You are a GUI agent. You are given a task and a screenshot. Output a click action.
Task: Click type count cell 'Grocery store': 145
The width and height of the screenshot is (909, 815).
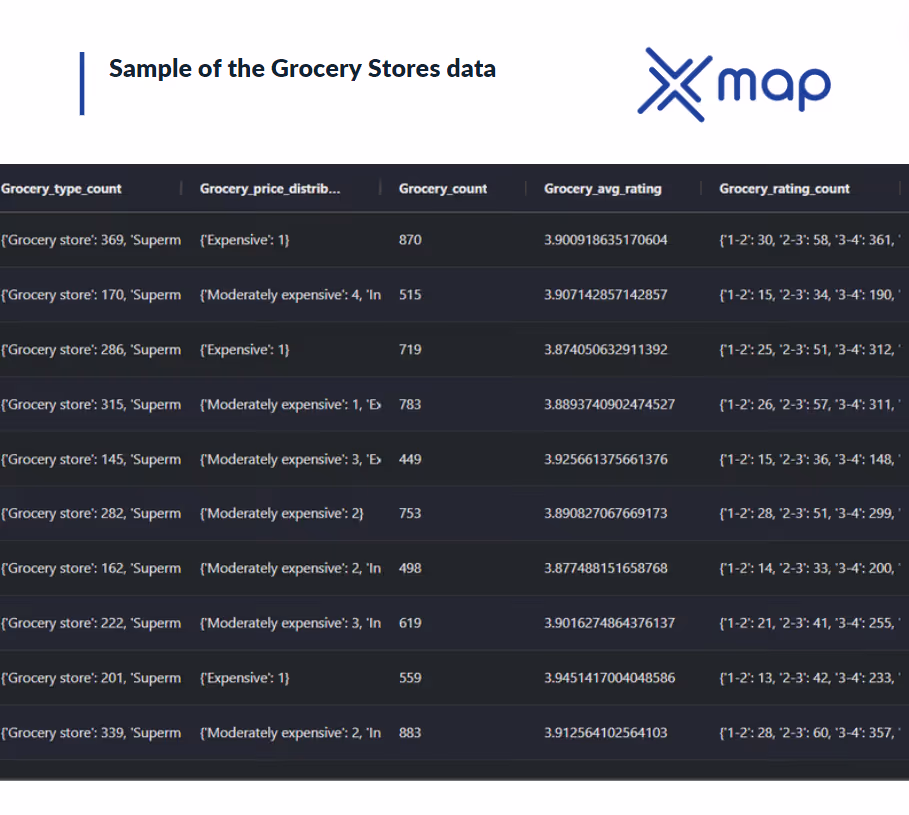point(91,459)
